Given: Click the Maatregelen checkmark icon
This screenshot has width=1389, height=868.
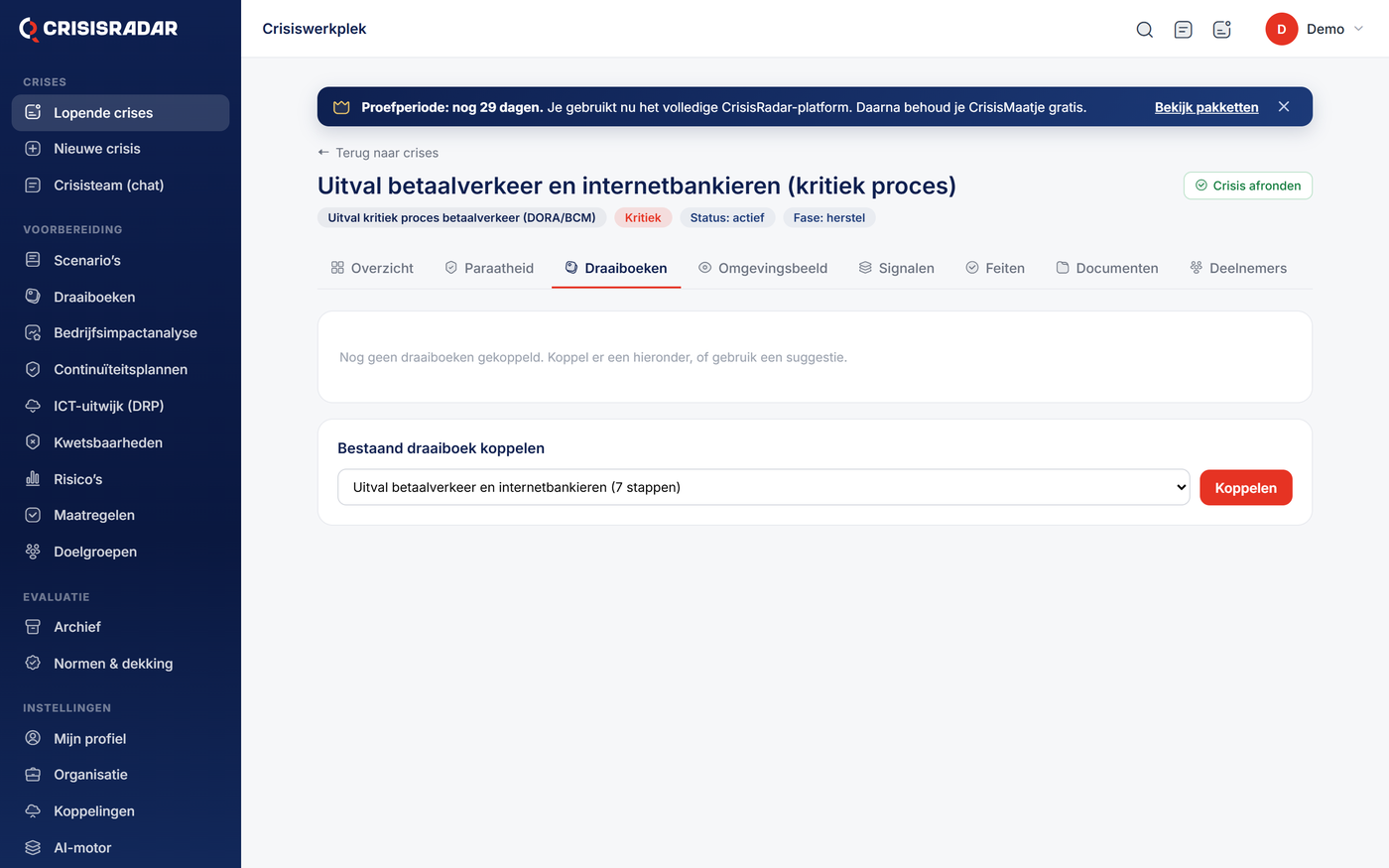Looking at the screenshot, I should [x=33, y=515].
